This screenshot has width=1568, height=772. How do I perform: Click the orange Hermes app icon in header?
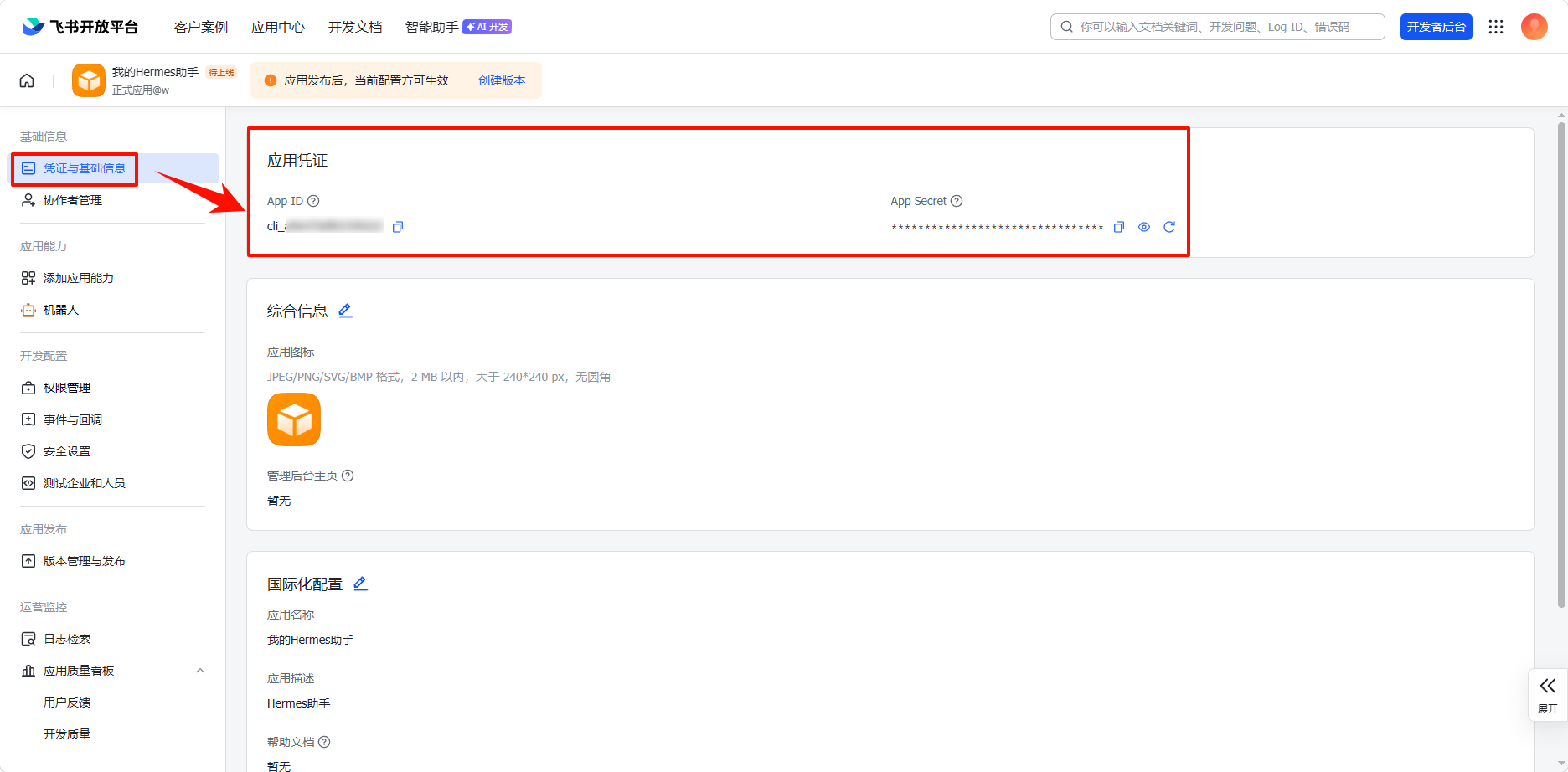point(89,80)
